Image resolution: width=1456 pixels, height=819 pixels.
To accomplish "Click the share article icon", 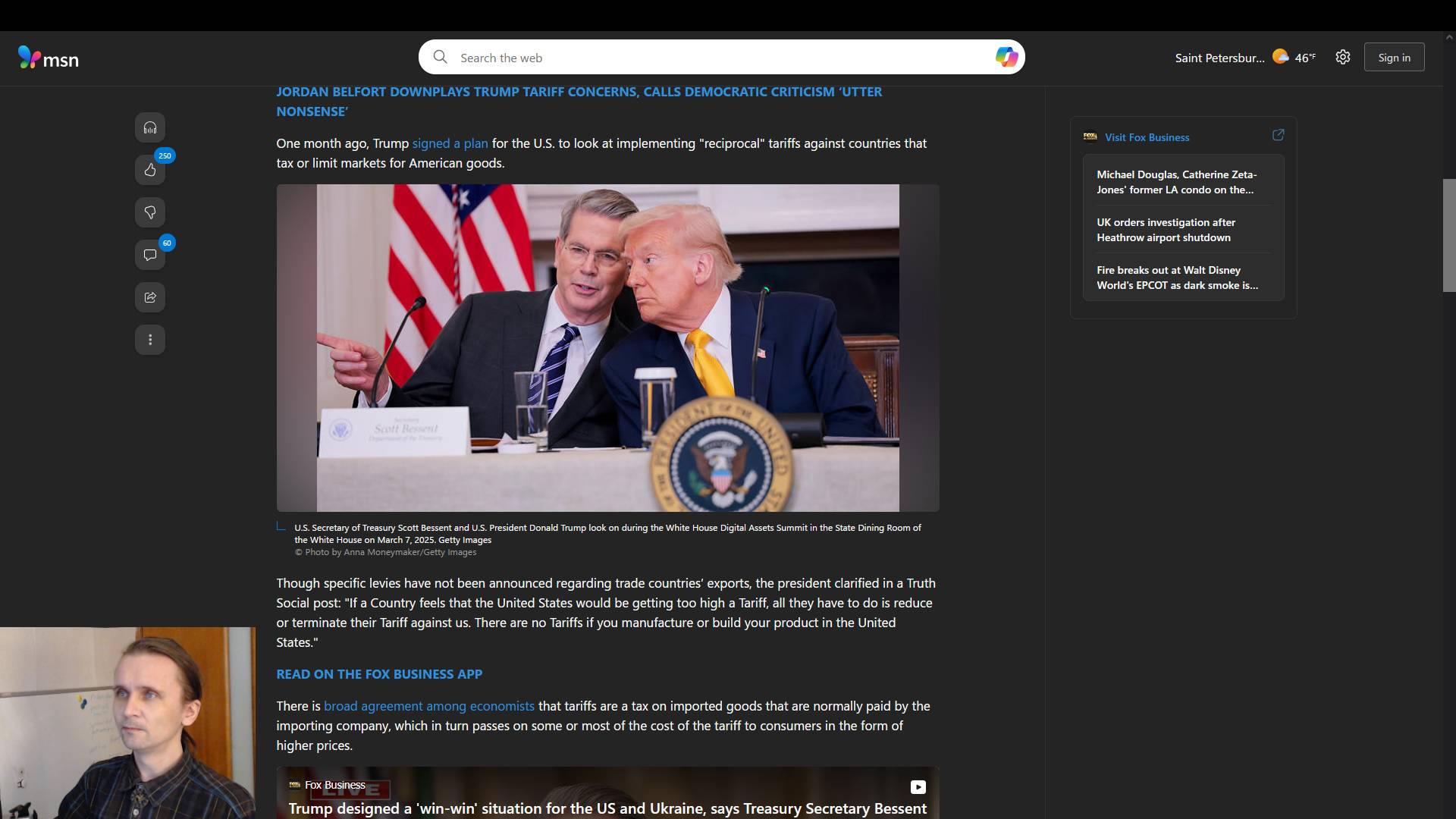I will [150, 297].
